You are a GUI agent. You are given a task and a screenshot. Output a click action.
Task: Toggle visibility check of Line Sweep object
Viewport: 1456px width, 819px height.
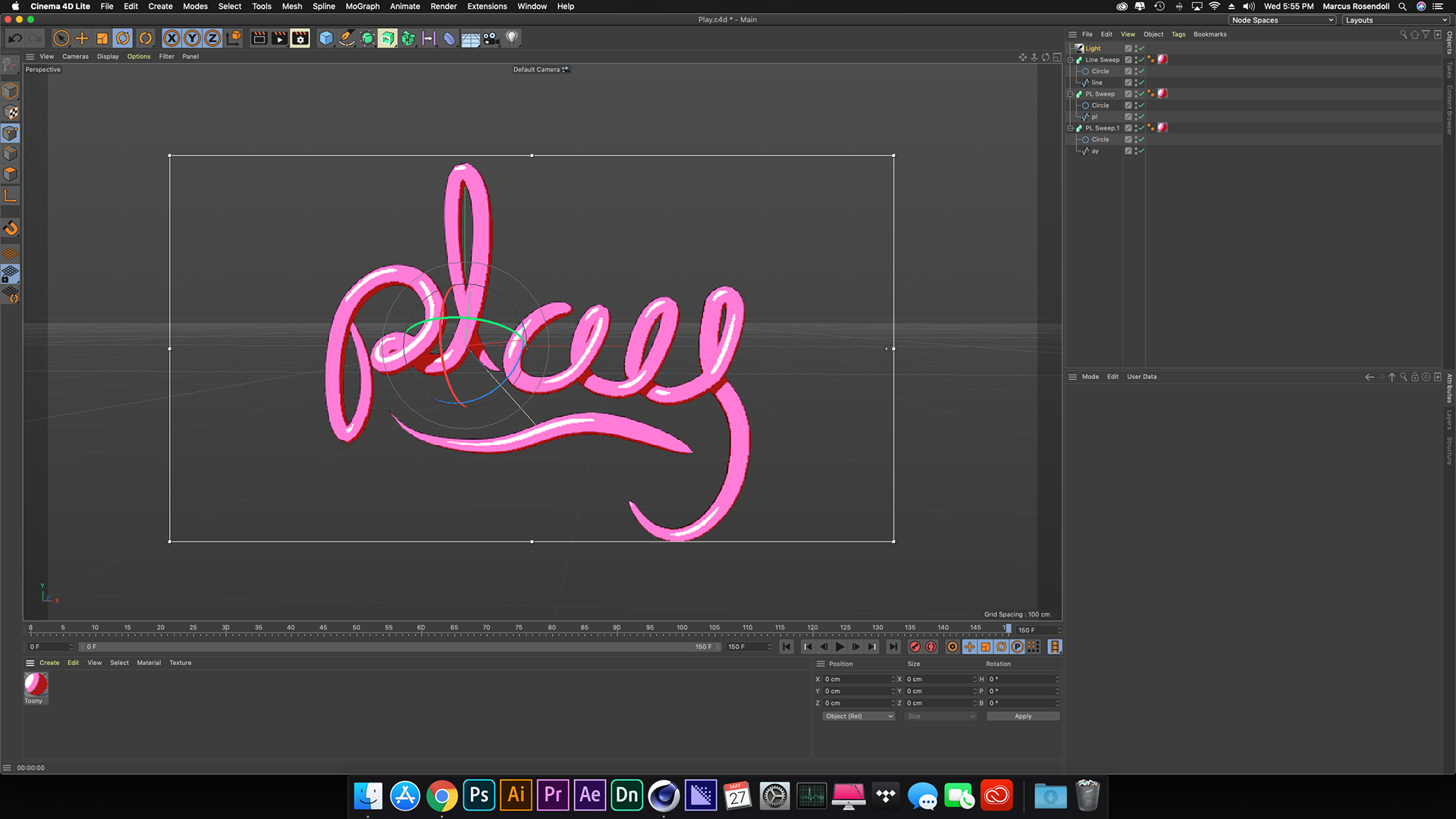tap(1136, 59)
